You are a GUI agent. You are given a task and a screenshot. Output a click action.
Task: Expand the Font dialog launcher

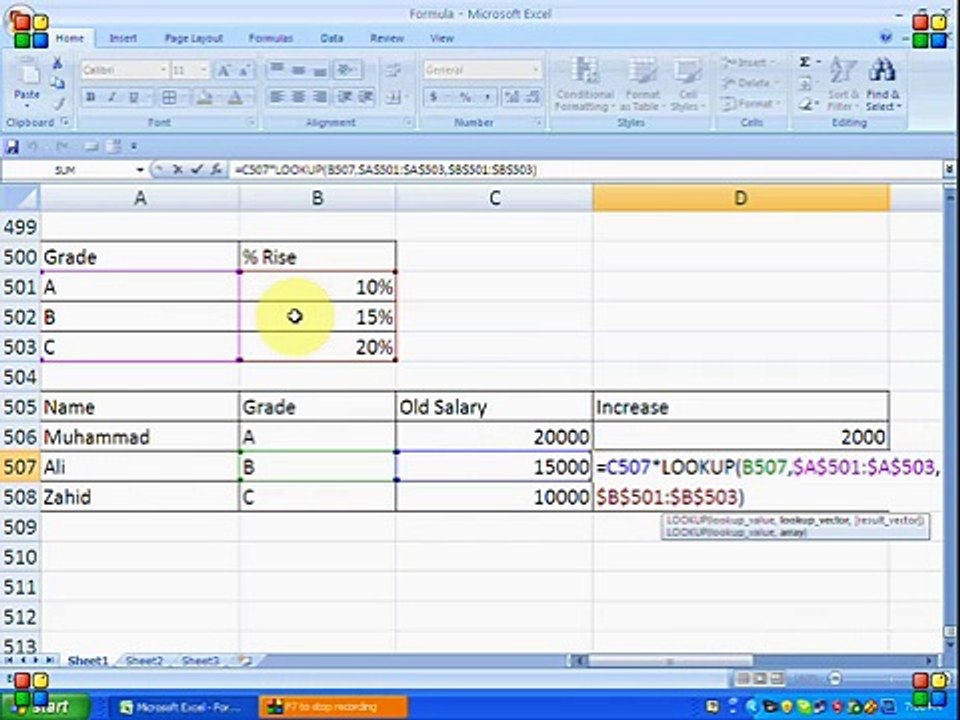pos(250,122)
